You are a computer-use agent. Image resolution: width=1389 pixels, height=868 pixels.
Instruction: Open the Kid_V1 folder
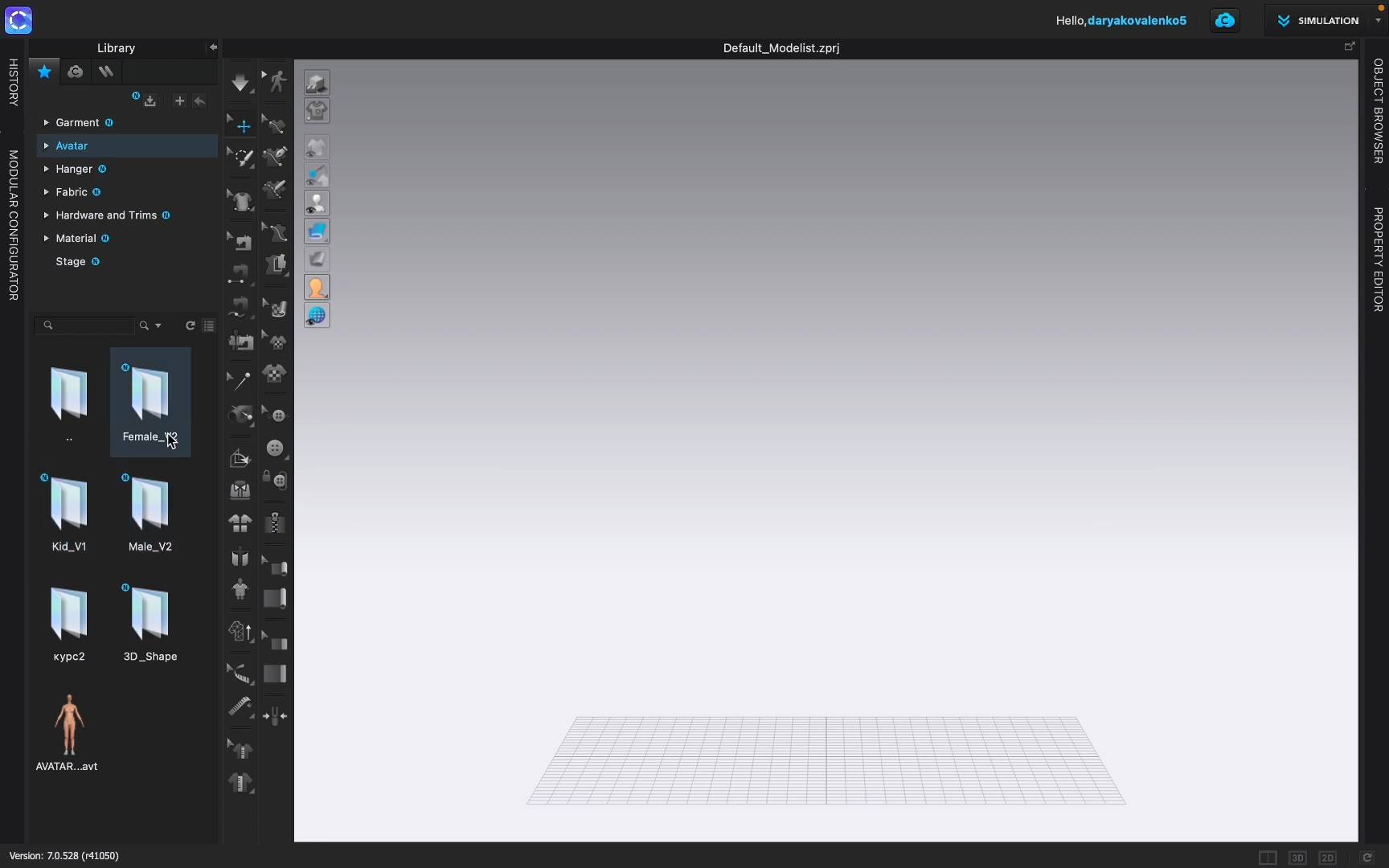click(x=69, y=513)
